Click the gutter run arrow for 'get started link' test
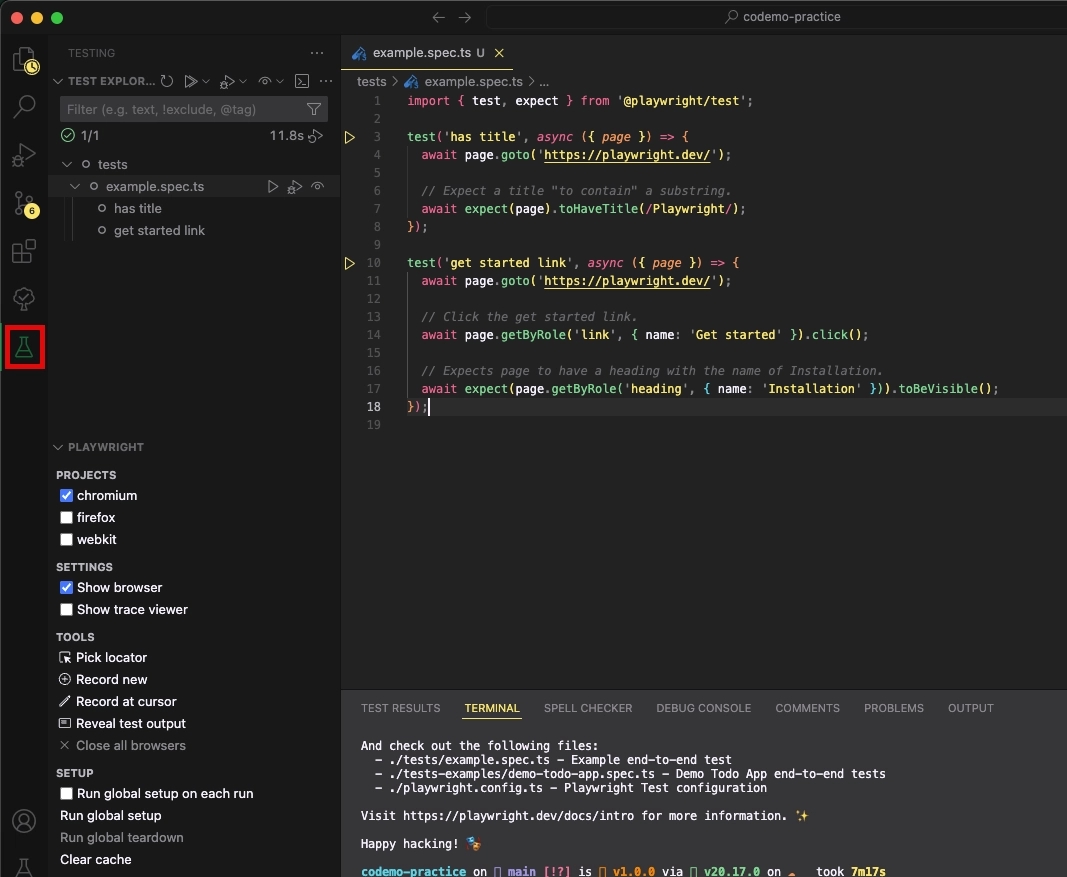The image size is (1067, 877). click(349, 263)
